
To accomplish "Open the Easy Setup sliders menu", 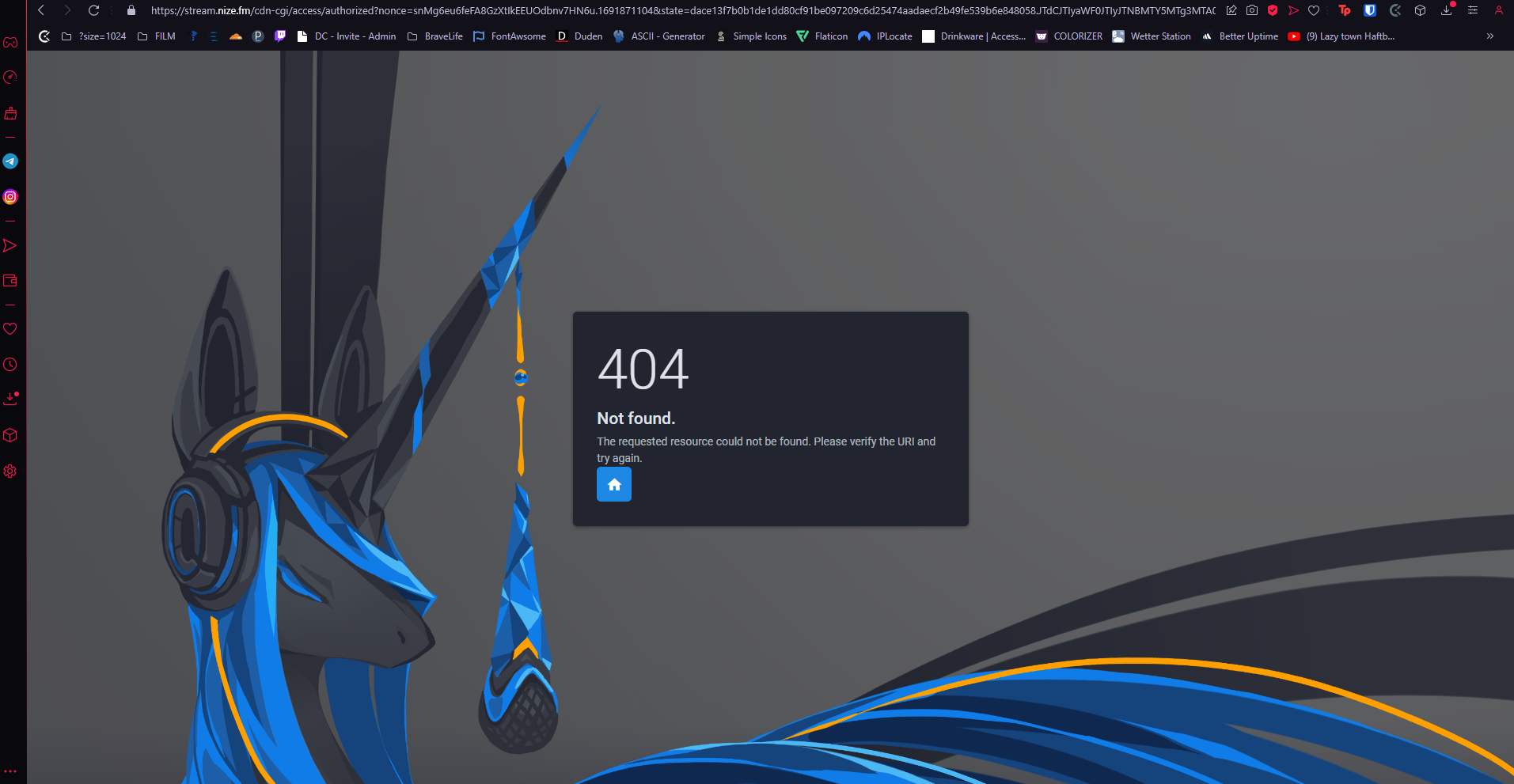I will pos(1473,10).
